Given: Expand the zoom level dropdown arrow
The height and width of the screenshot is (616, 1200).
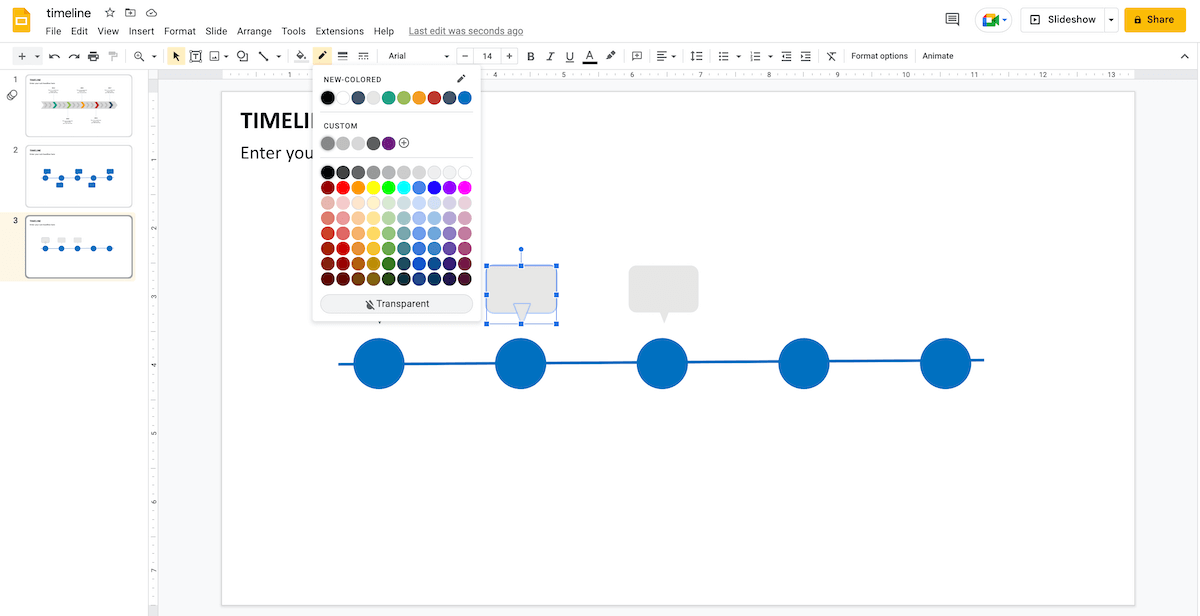Looking at the screenshot, I should (154, 56).
